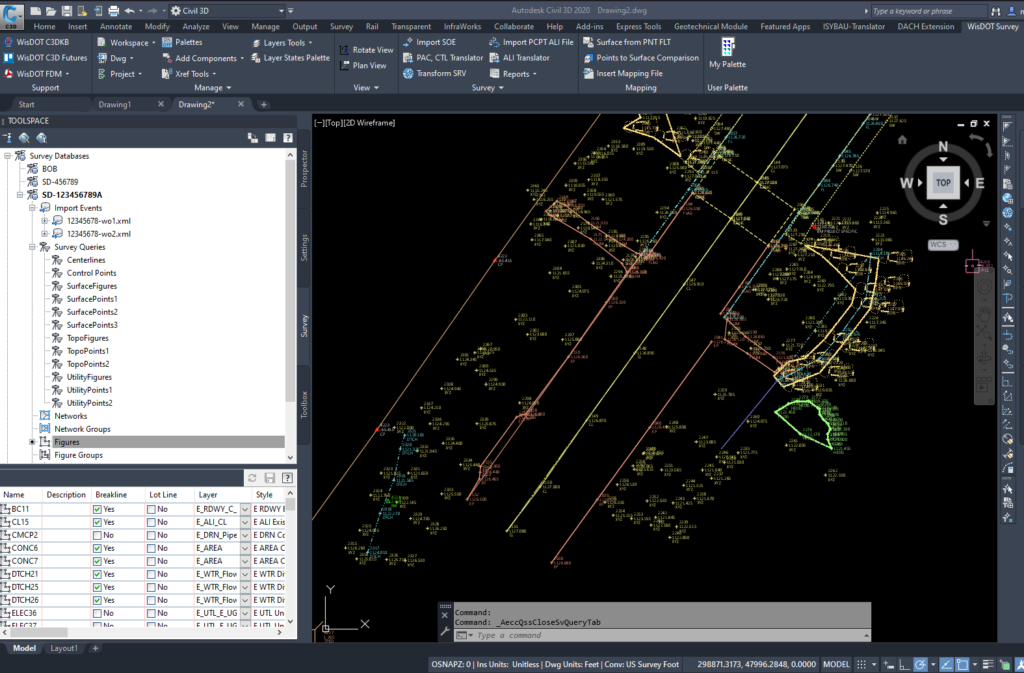
Task: Switch to the Drawing1 document tab
Action: [115, 104]
